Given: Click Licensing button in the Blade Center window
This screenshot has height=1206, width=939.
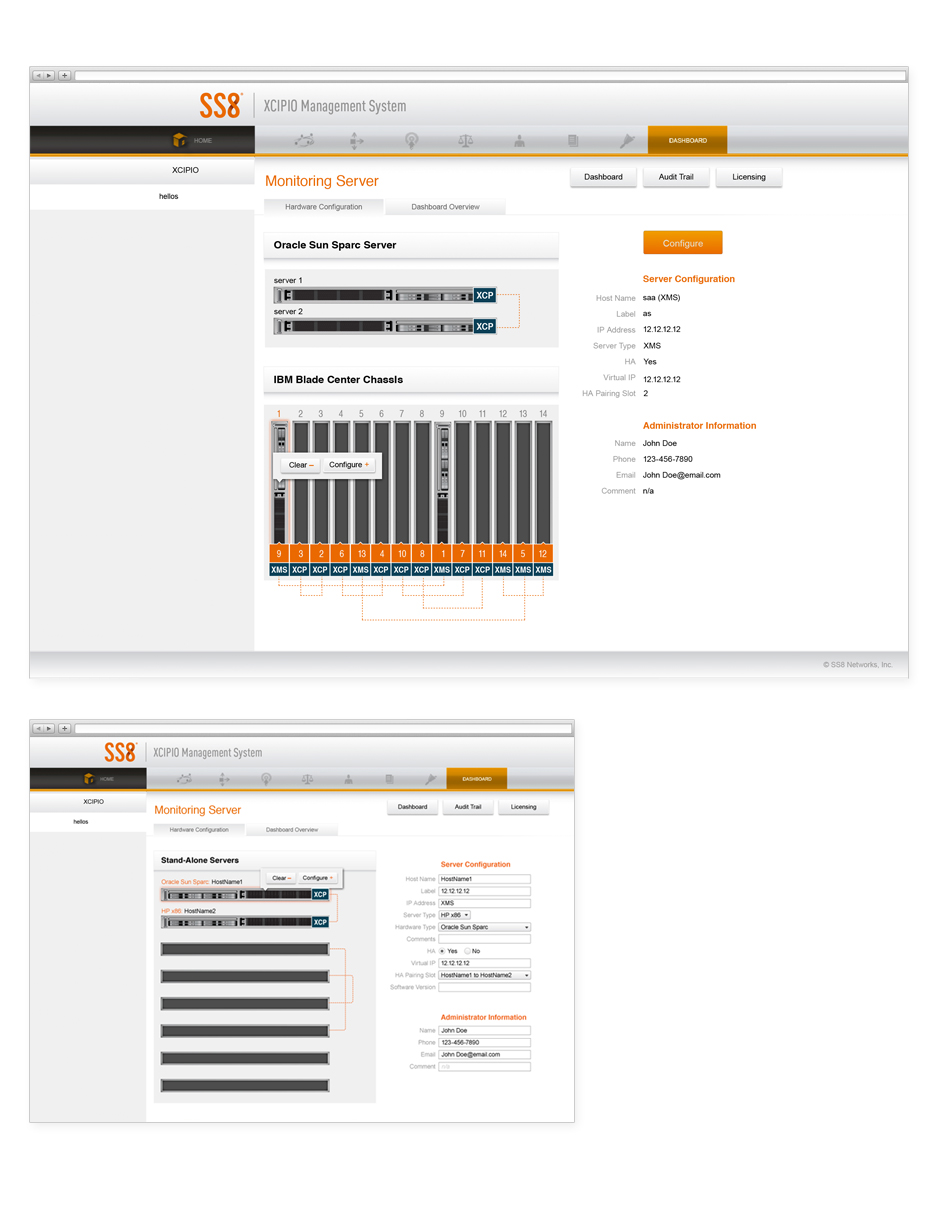Looking at the screenshot, I should (749, 177).
